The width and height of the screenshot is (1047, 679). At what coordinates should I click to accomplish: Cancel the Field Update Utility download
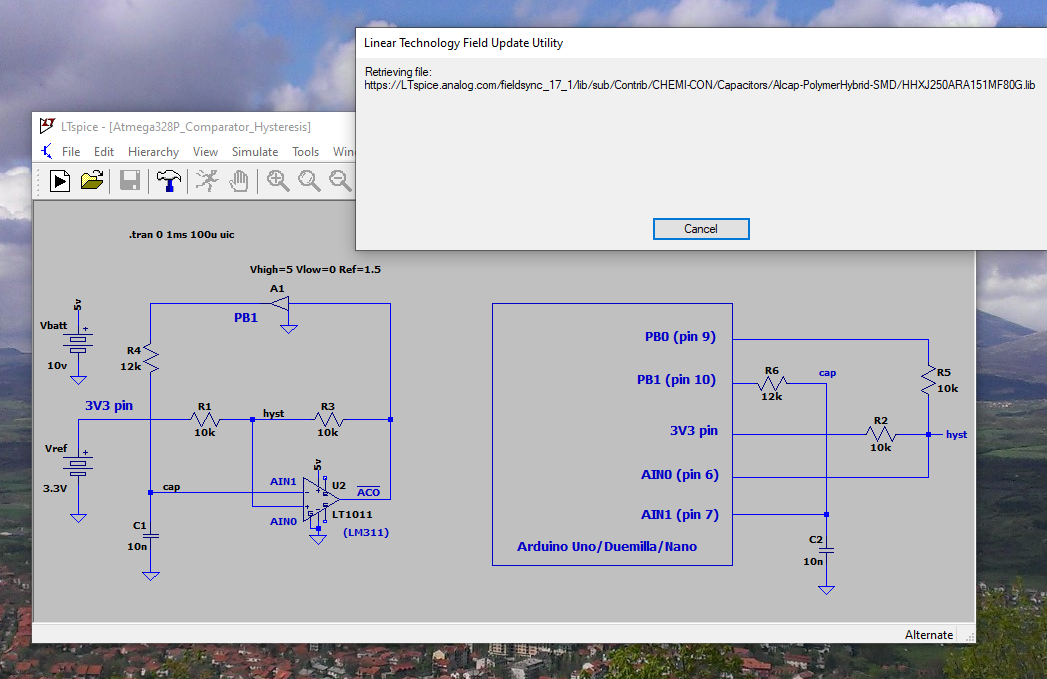[700, 228]
